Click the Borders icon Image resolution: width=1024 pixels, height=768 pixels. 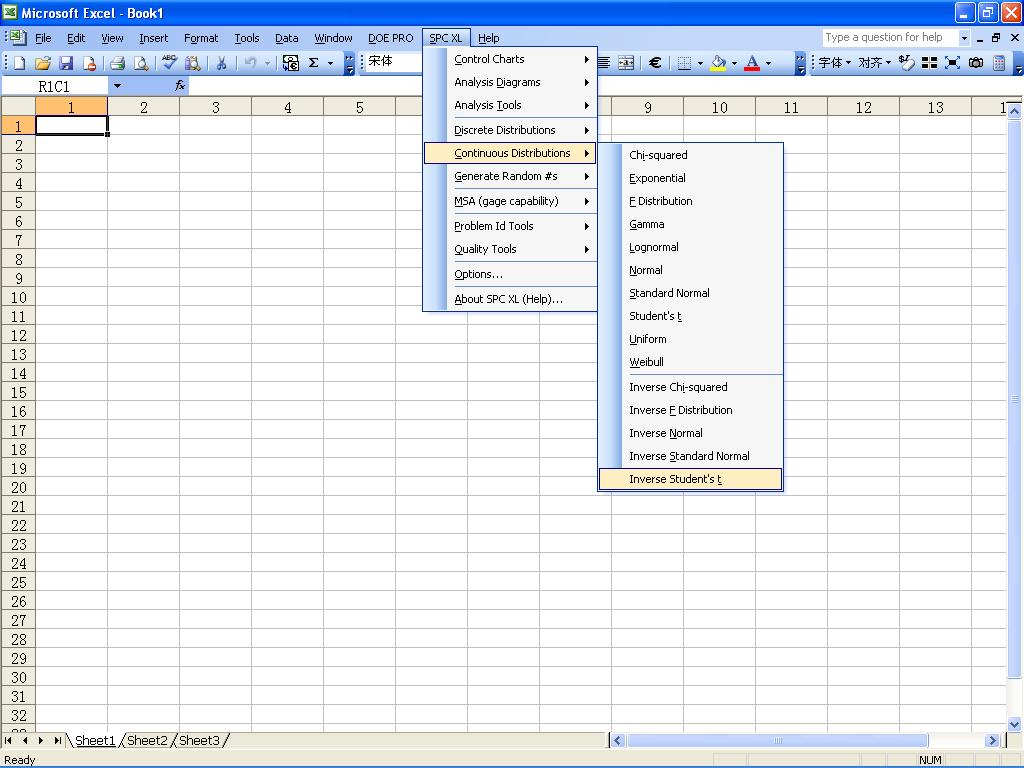pyautogui.click(x=684, y=63)
